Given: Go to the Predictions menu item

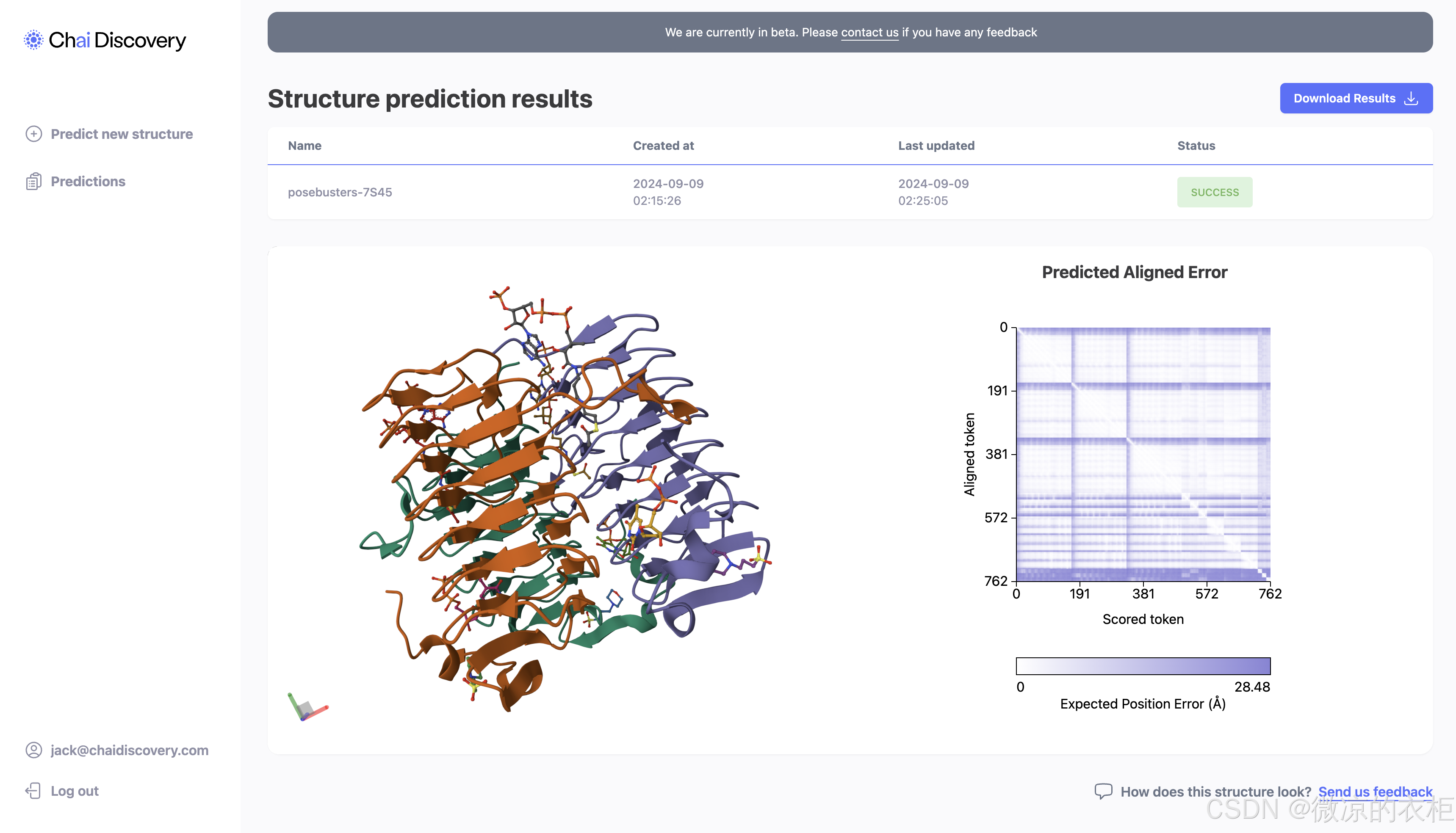Looking at the screenshot, I should [x=88, y=181].
